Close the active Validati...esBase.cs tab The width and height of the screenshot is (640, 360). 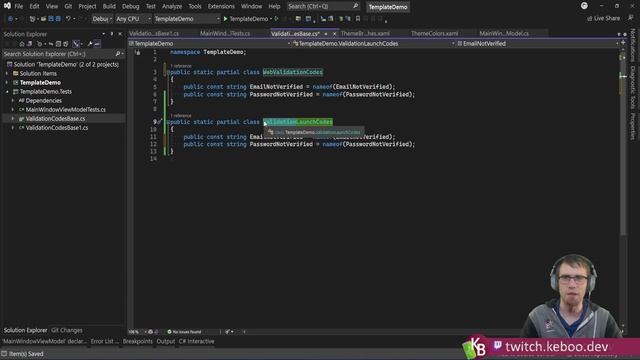pos(334,34)
